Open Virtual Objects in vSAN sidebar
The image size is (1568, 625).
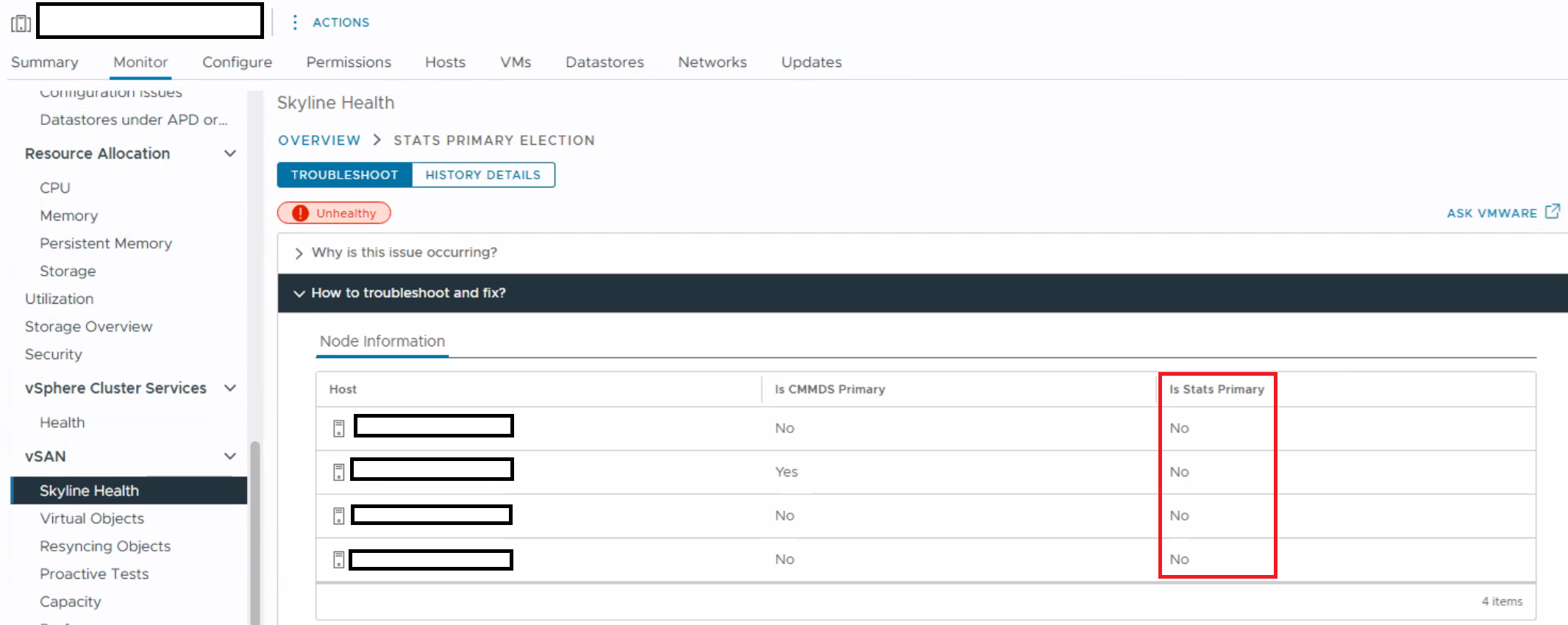92,518
